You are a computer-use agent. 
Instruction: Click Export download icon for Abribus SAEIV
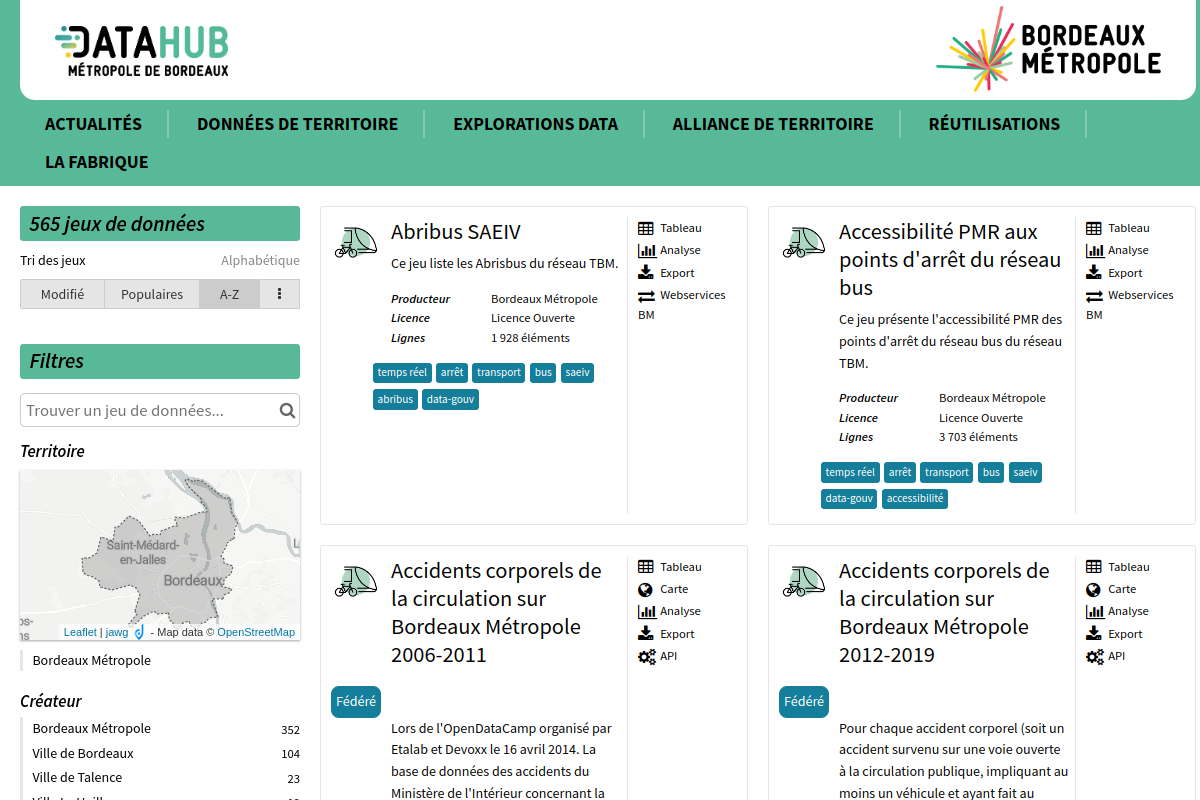646,273
